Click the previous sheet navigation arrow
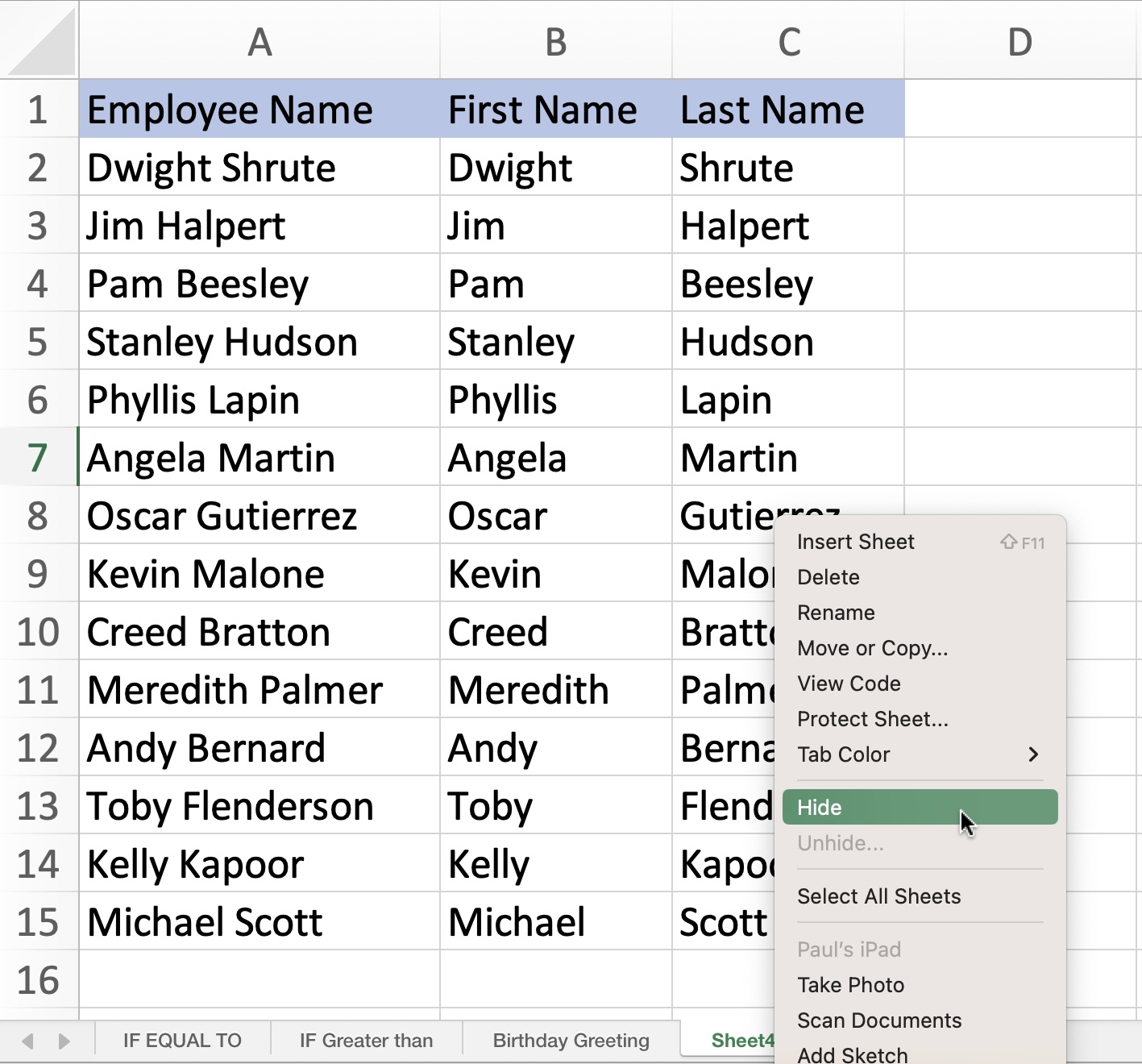The height and width of the screenshot is (1064, 1142). click(27, 1041)
